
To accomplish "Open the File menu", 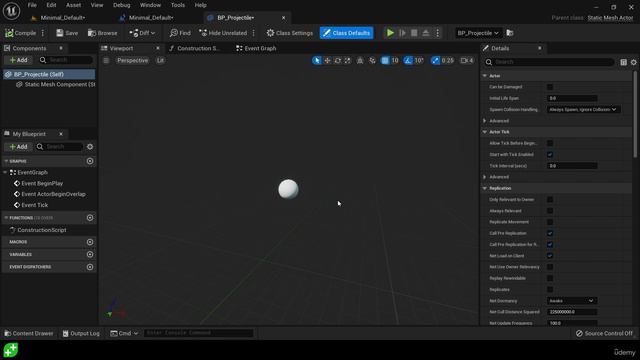I will [x=32, y=5].
